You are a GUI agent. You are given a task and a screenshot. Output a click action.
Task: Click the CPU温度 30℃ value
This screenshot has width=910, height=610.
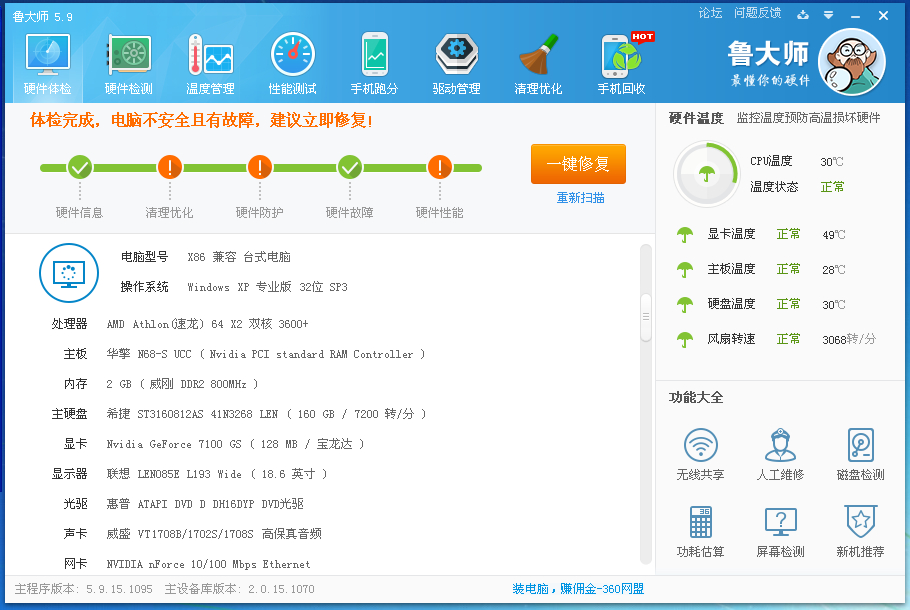point(832,162)
